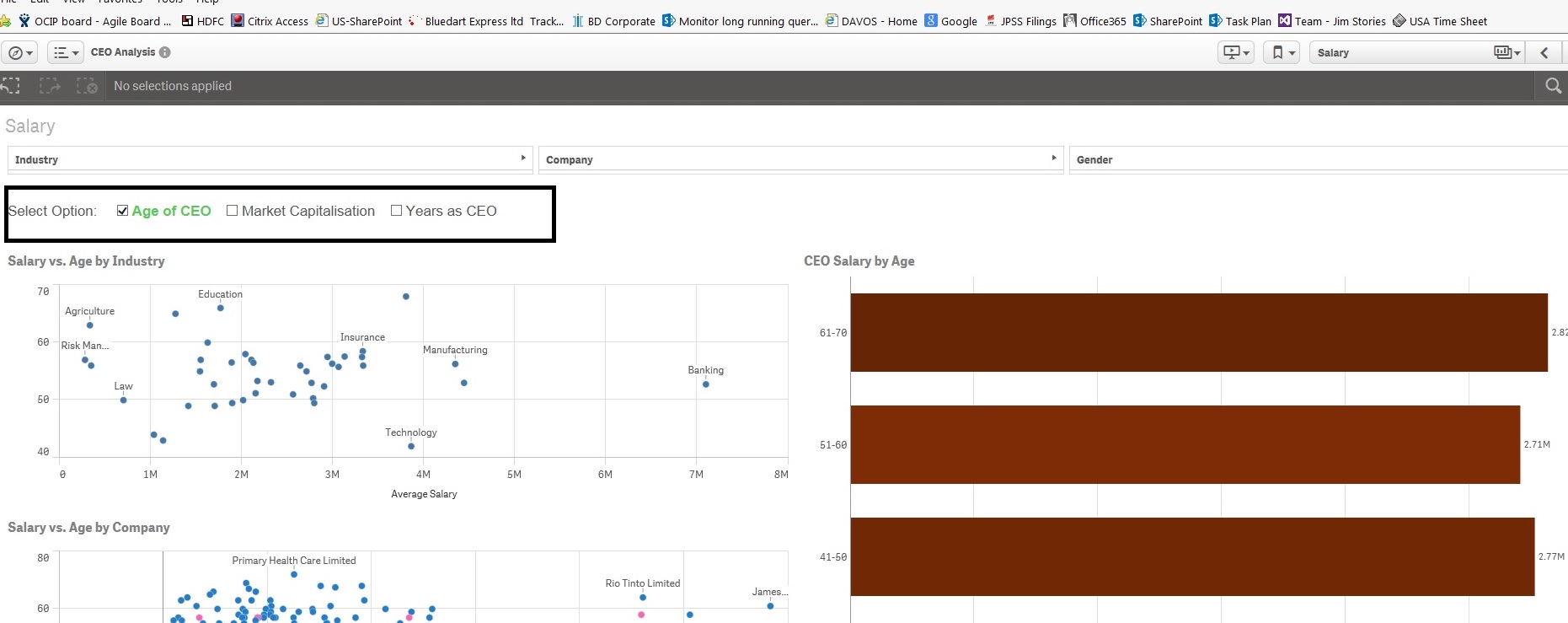Click the Office365 bookmark icon
Viewport: 1568px width, 623px height.
pos(1070,20)
